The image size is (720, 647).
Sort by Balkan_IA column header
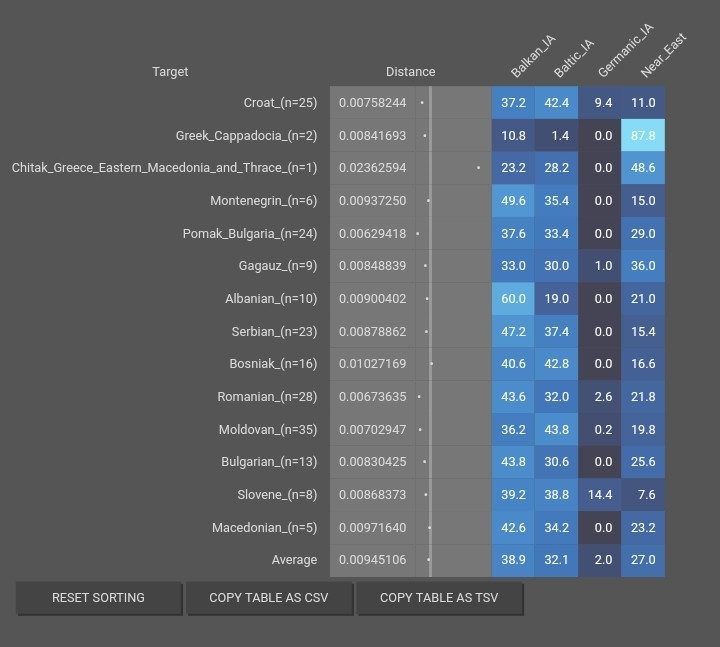click(x=531, y=59)
